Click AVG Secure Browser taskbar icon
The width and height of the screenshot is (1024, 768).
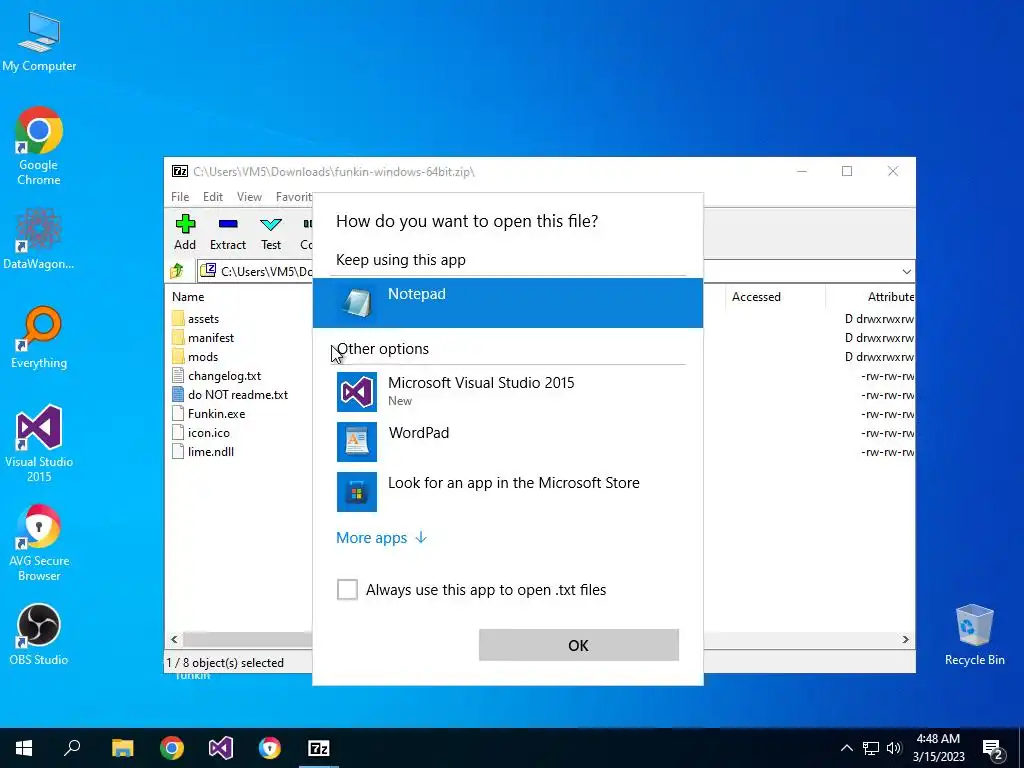270,748
